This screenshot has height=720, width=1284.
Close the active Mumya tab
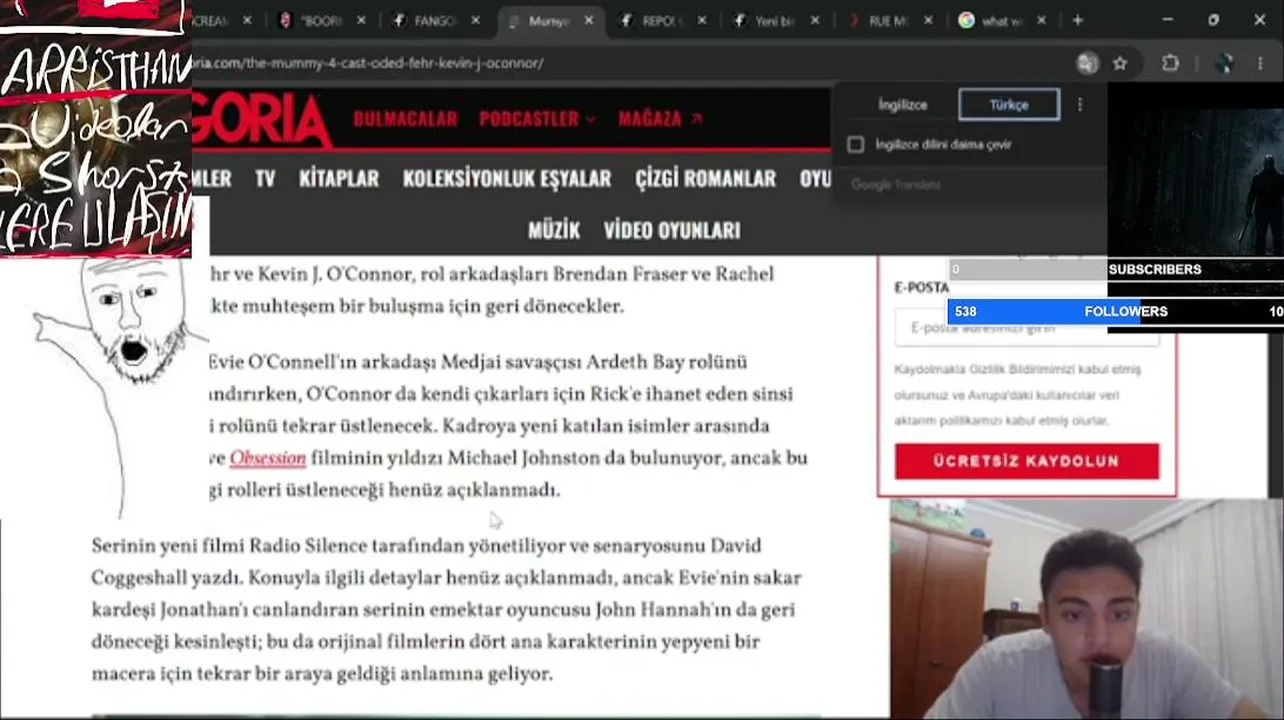click(589, 20)
